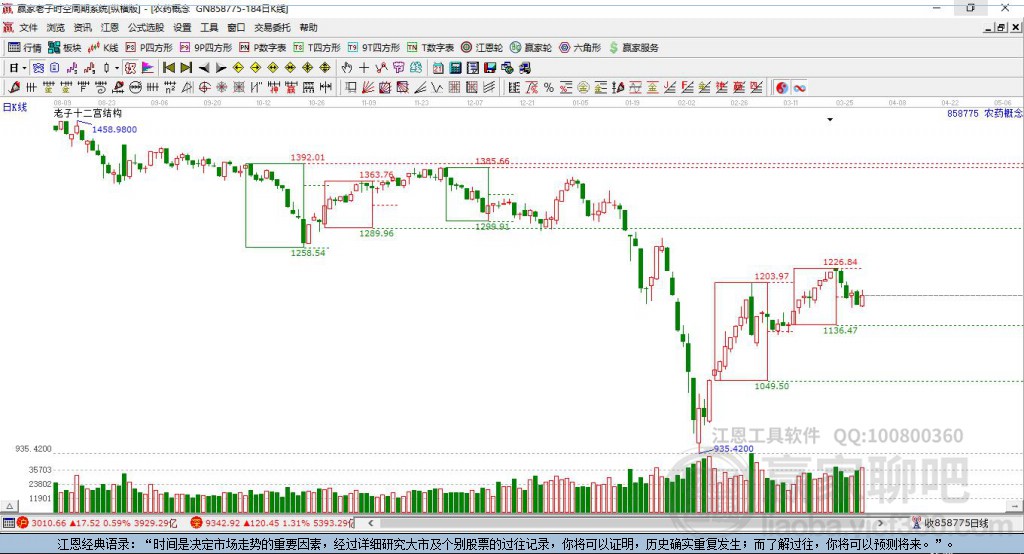Expand volume panel with up-triangle button
Image resolution: width=1024 pixels, height=554 pixels.
pyautogui.click(x=10, y=506)
